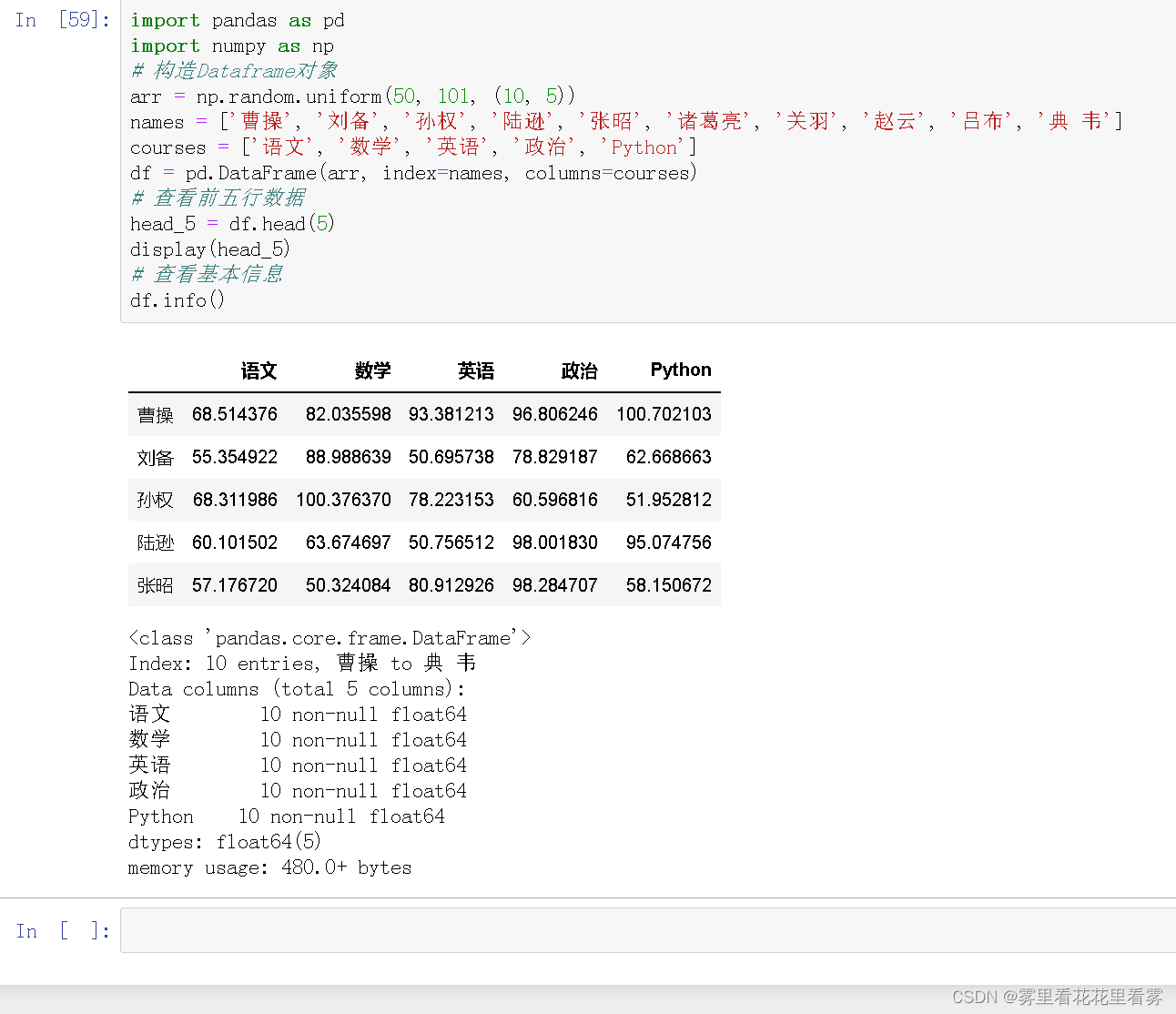Click the 英语 non-null float64 info line
Image resolution: width=1176 pixels, height=1014 pixels.
(x=298, y=766)
